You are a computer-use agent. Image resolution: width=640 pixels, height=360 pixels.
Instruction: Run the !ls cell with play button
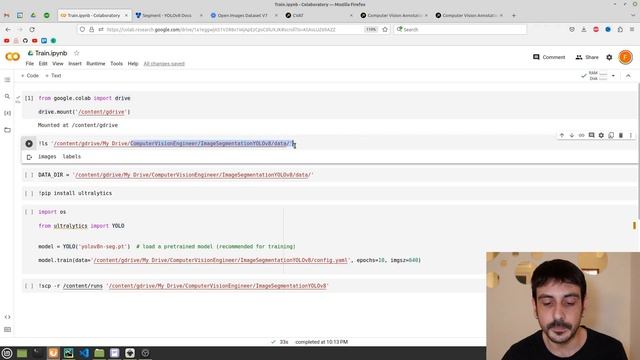coord(29,144)
